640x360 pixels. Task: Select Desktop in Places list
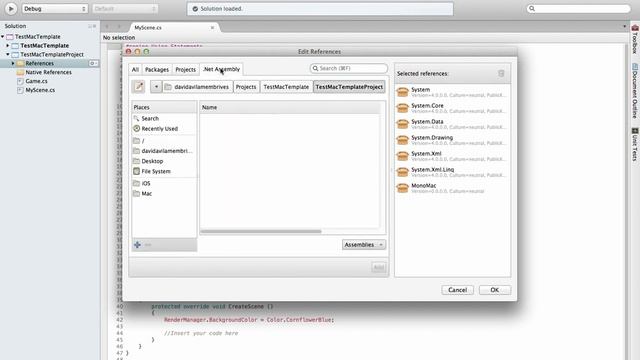164,161
